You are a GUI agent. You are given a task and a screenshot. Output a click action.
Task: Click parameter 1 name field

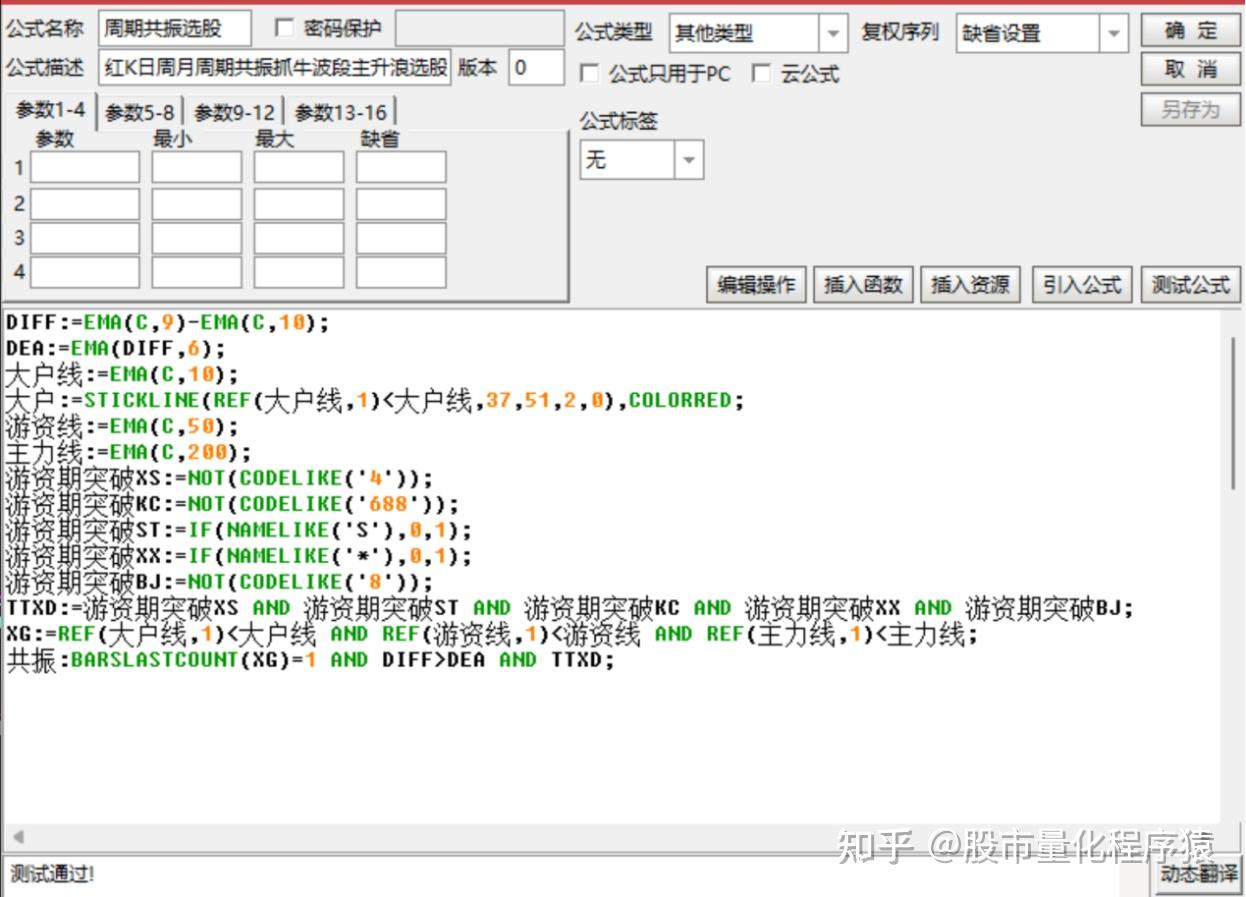pos(85,167)
